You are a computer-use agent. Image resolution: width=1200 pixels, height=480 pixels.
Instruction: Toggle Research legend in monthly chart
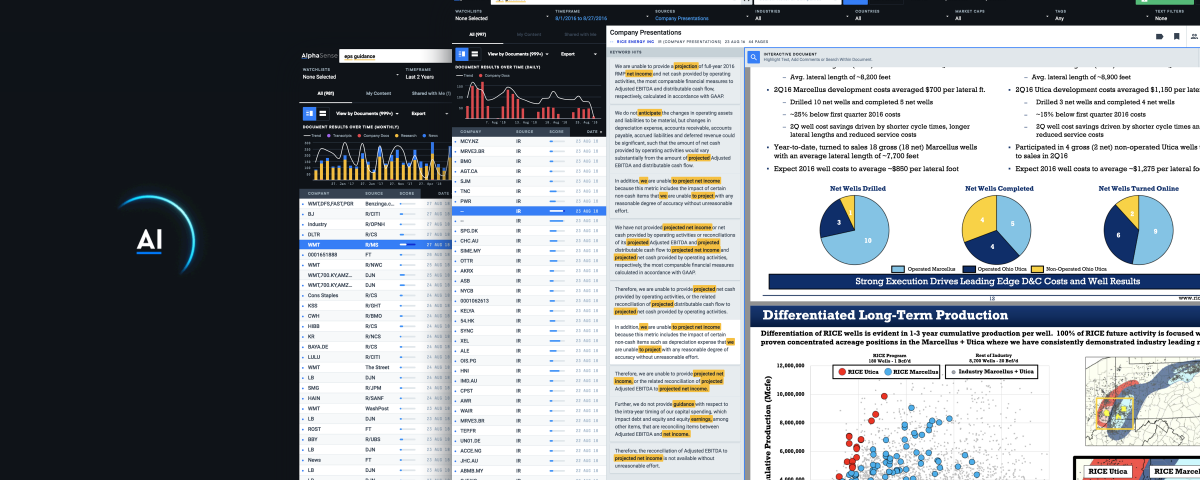406,136
